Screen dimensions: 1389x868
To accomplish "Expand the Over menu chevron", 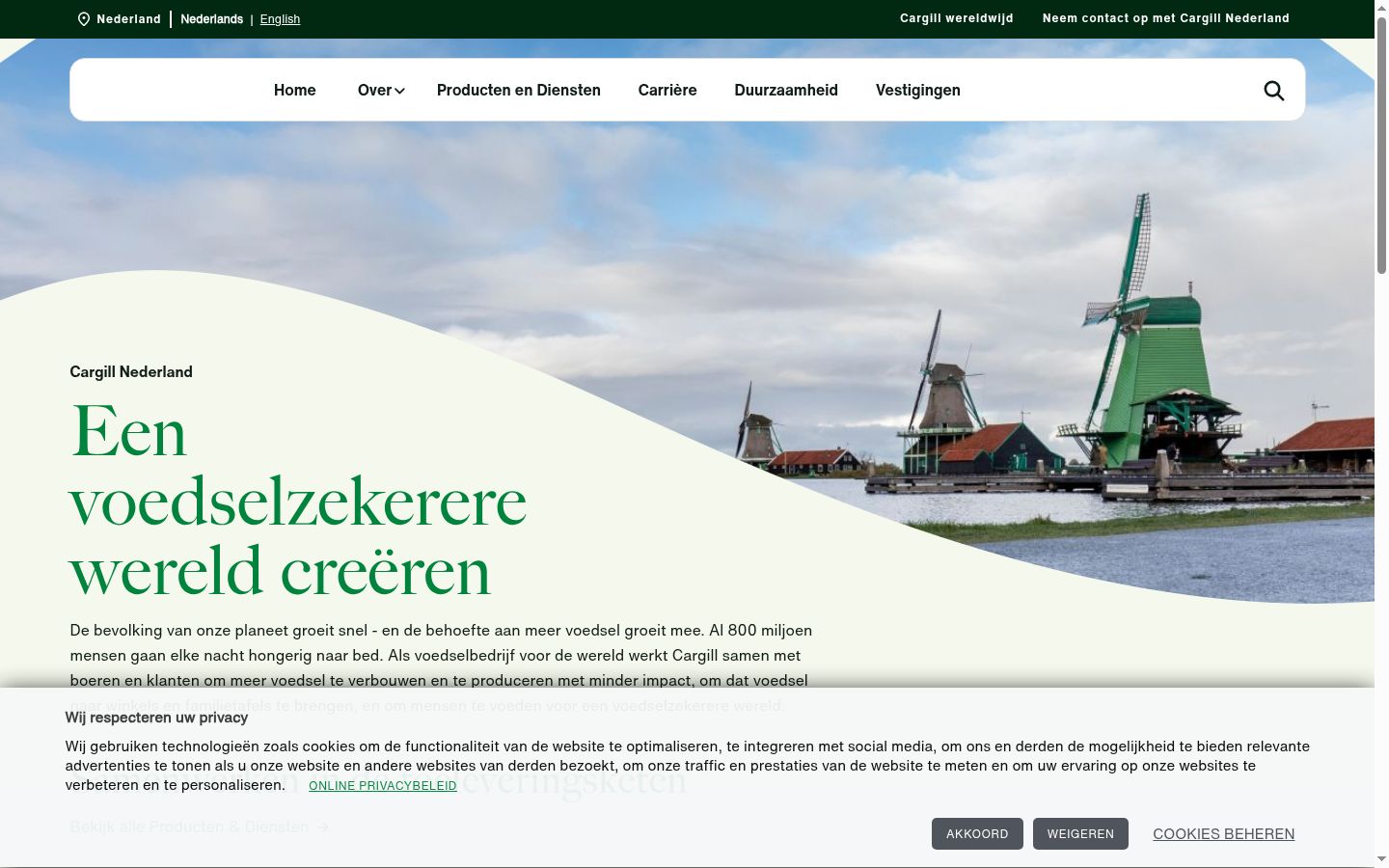I will click(399, 91).
